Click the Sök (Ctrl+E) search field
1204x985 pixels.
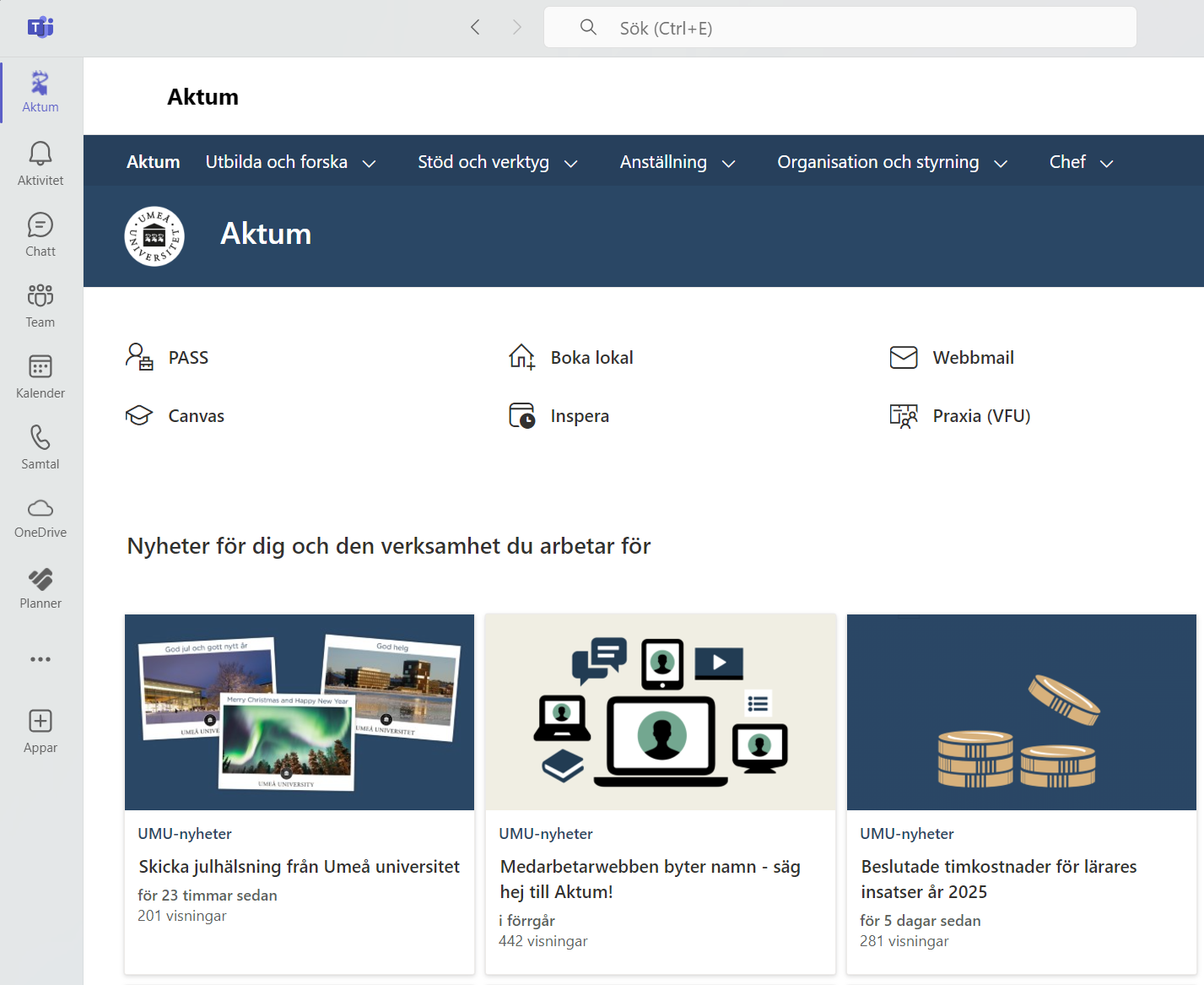tap(840, 28)
